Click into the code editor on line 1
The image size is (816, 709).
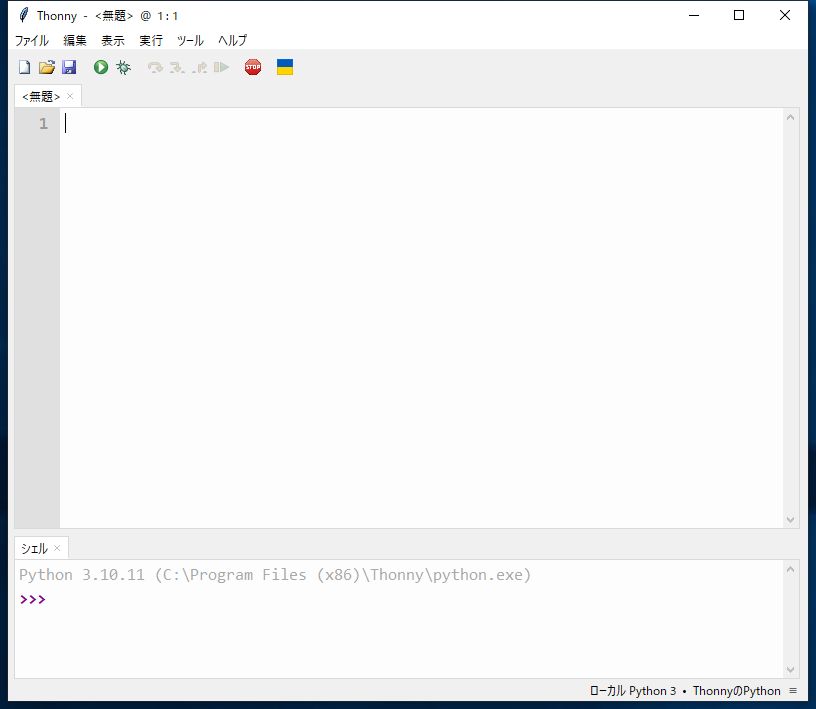pos(422,123)
